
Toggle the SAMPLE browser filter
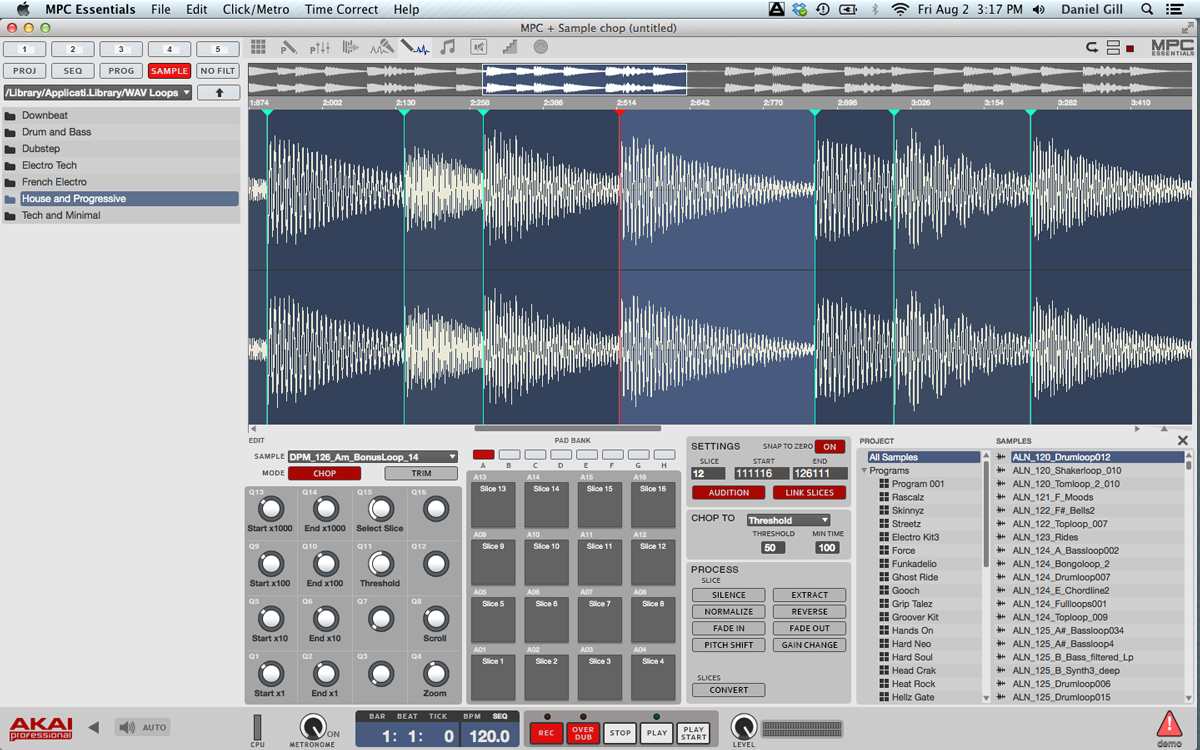[x=169, y=71]
